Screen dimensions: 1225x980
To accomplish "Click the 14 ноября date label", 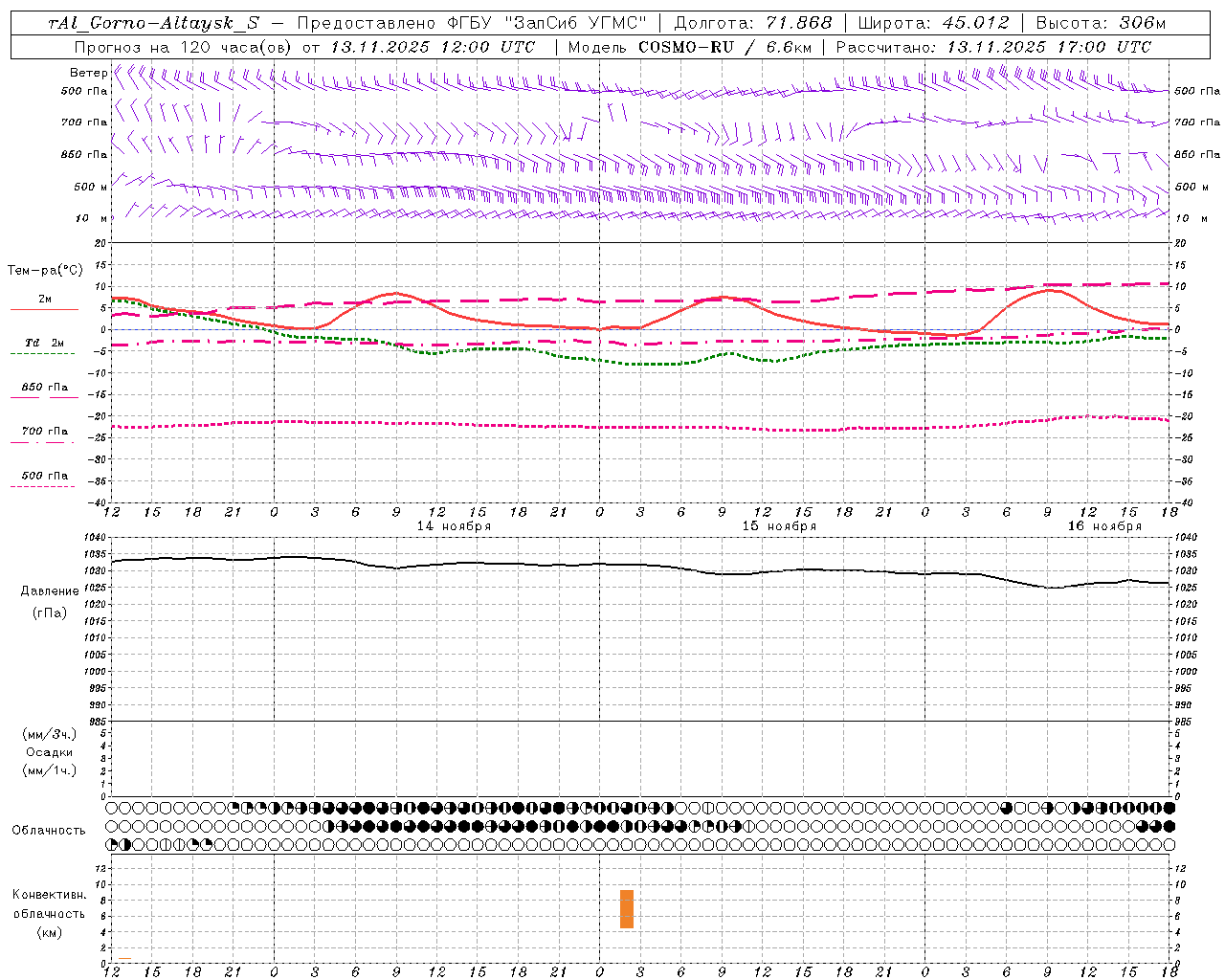I will pyautogui.click(x=454, y=526).
